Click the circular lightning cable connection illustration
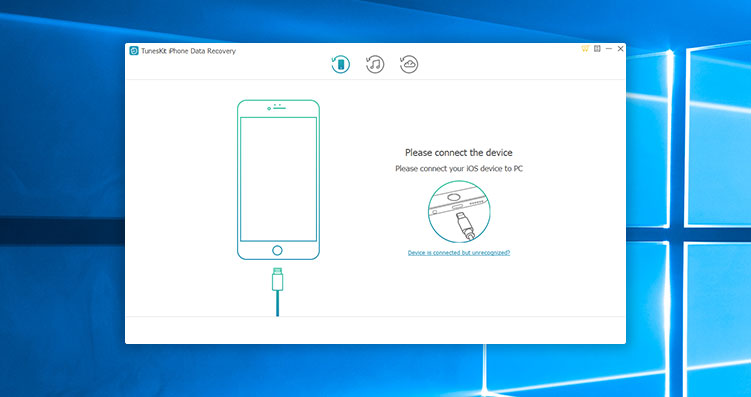 pyautogui.click(x=459, y=212)
